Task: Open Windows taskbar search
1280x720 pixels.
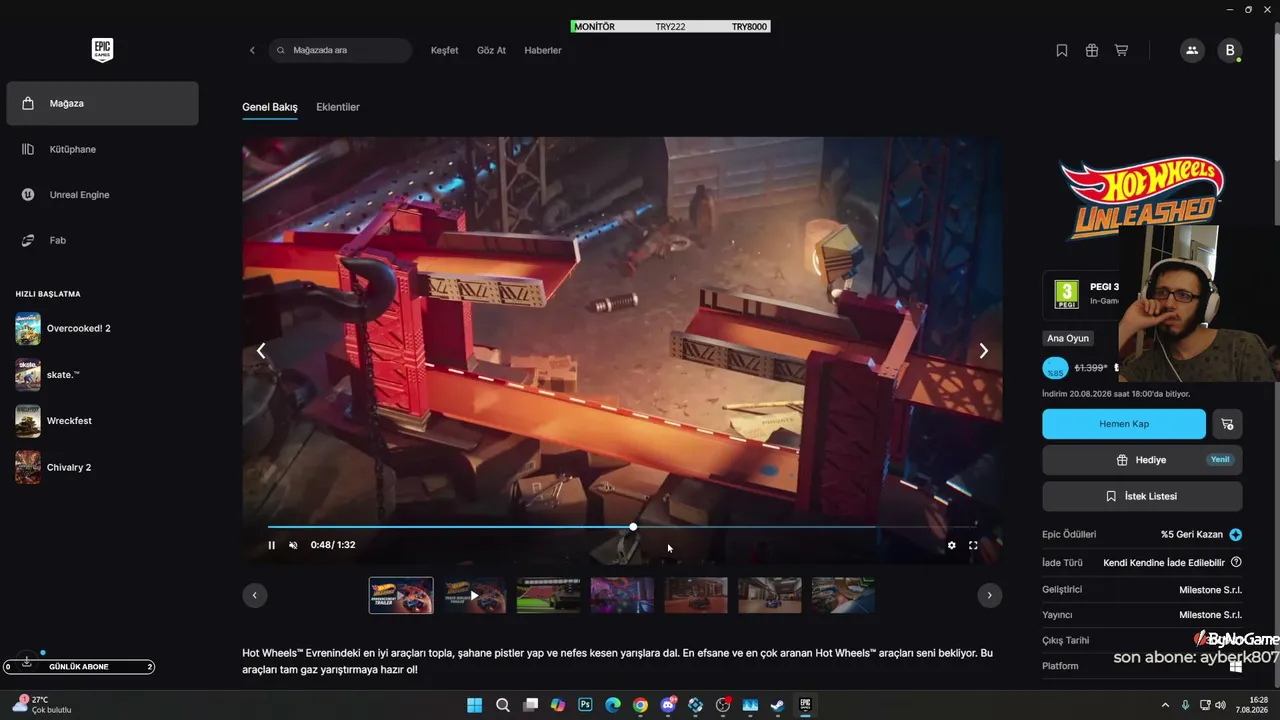Action: coord(503,705)
